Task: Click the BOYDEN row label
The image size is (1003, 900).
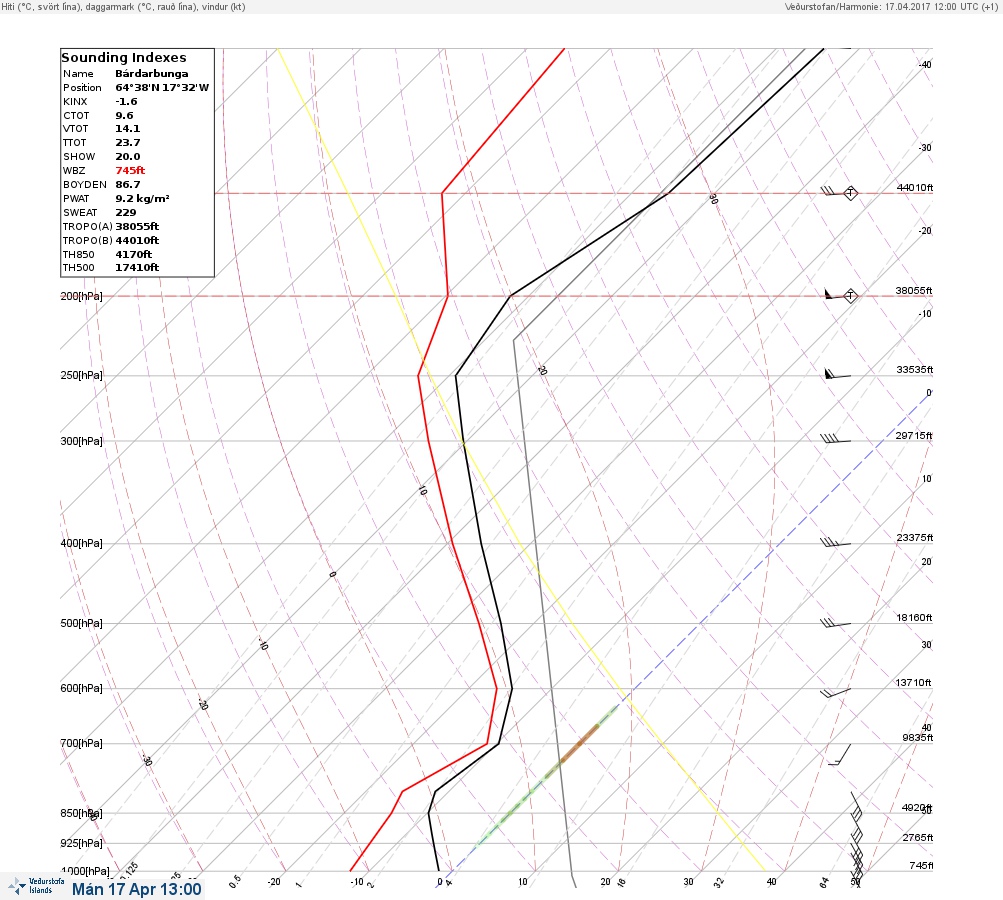Action: tap(84, 184)
